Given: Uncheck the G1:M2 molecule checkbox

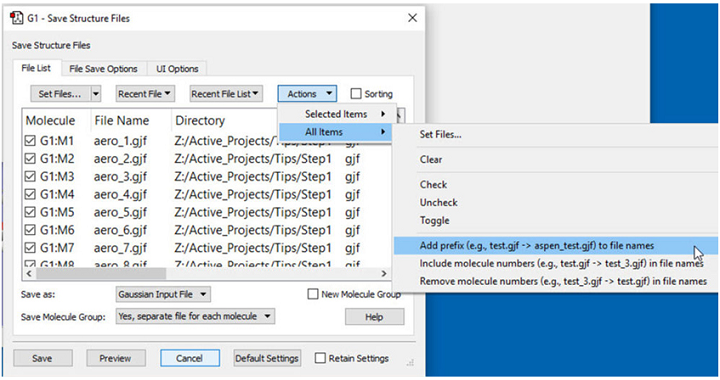Looking at the screenshot, I should [x=30, y=158].
